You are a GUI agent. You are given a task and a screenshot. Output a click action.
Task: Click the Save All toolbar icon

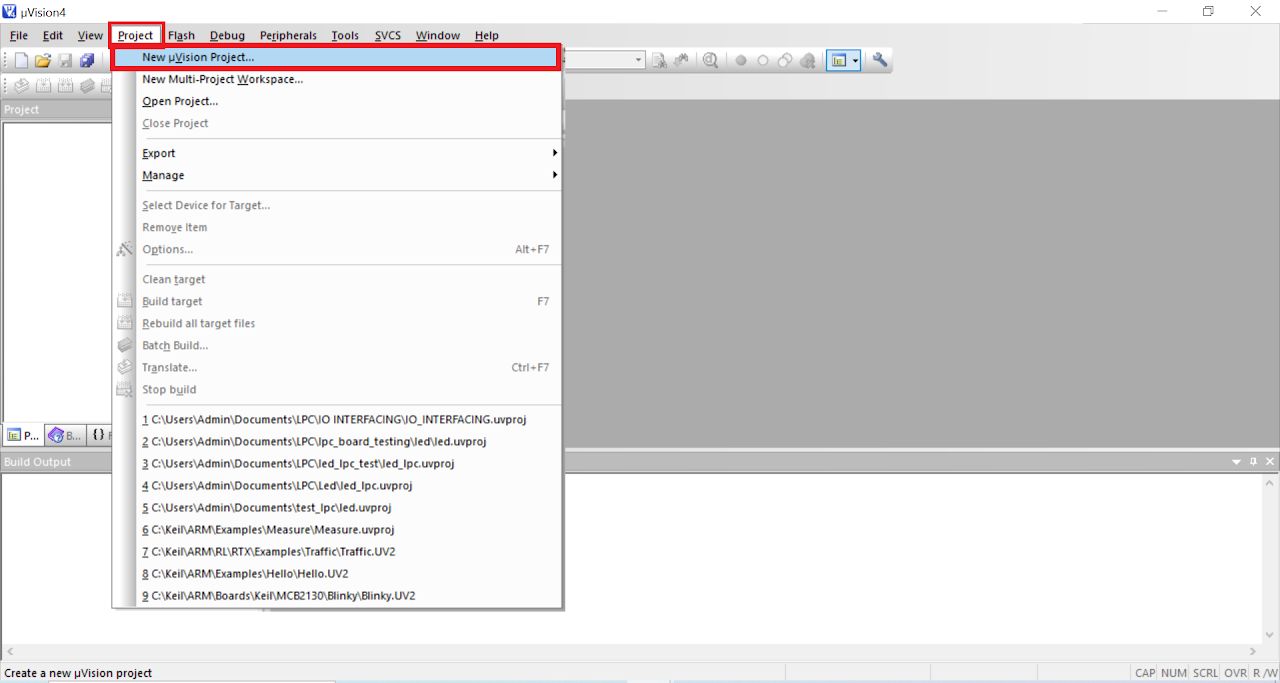88,60
